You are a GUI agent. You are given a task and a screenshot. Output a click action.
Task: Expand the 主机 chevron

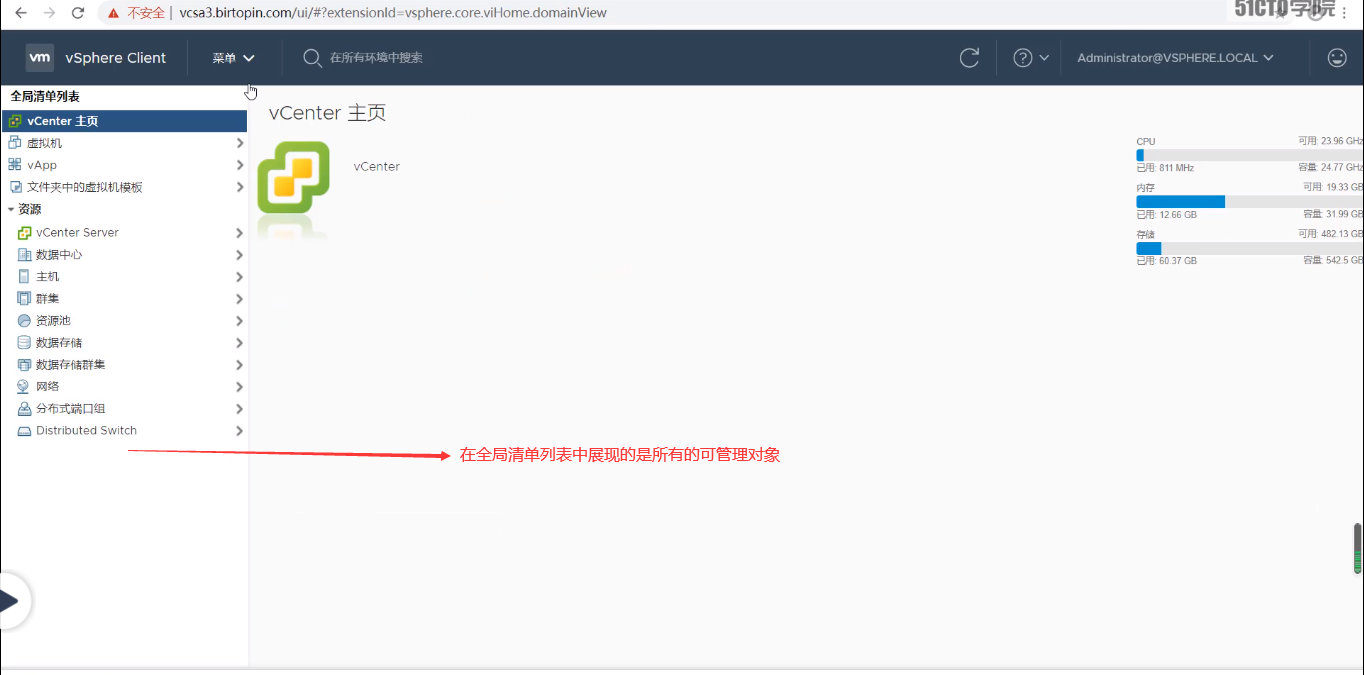pos(239,277)
